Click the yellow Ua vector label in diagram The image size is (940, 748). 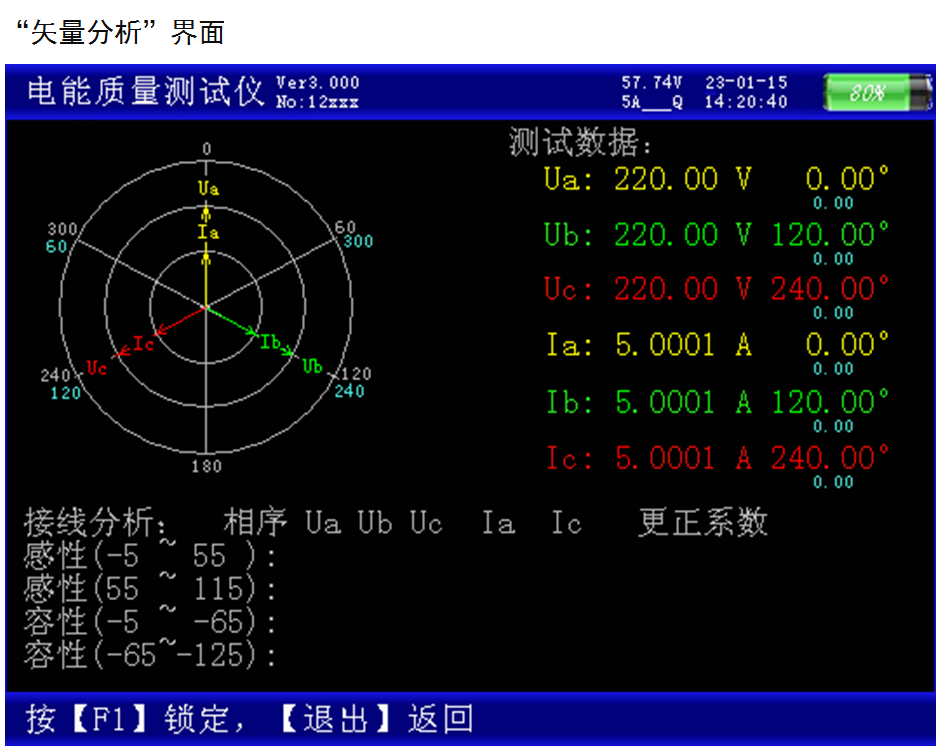click(x=207, y=188)
